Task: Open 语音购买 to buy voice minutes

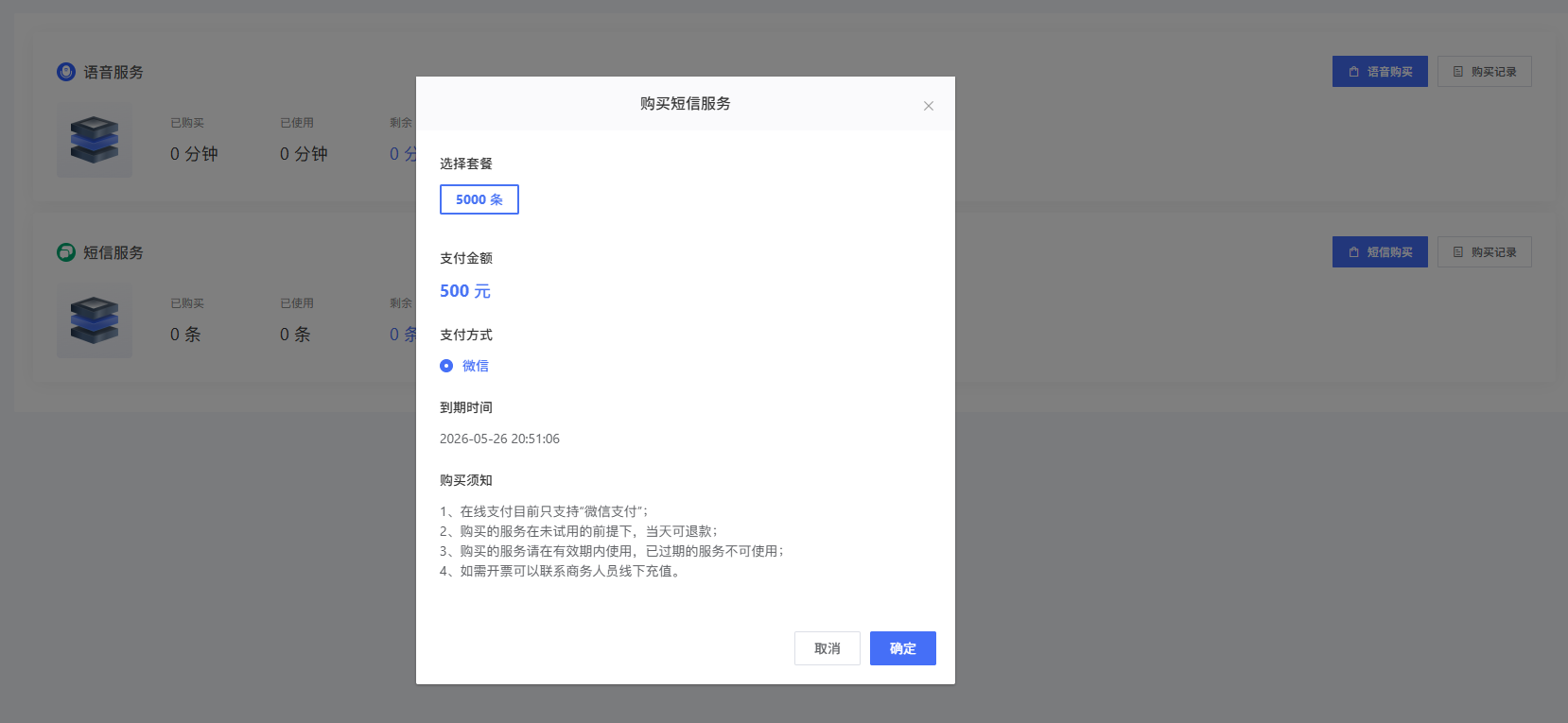Action: tap(1380, 72)
